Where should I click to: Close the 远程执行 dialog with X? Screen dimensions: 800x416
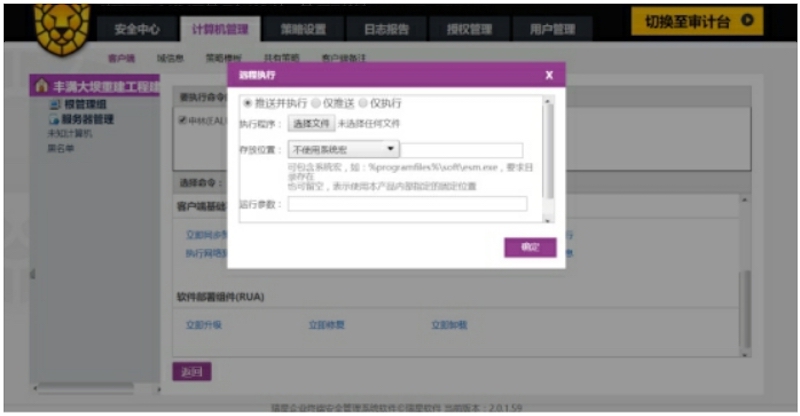(549, 75)
